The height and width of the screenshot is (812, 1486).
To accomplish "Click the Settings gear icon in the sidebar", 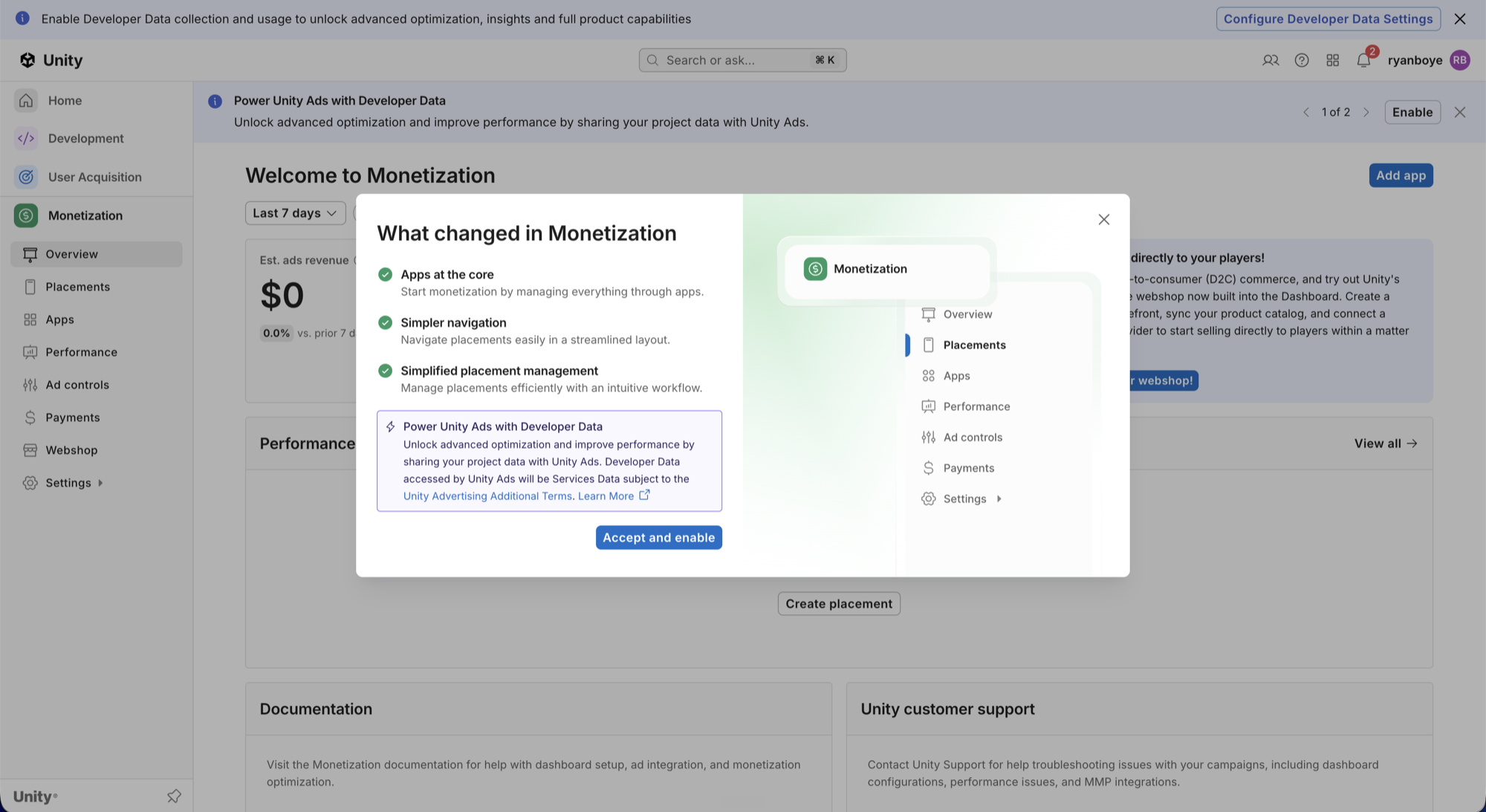I will [x=30, y=483].
